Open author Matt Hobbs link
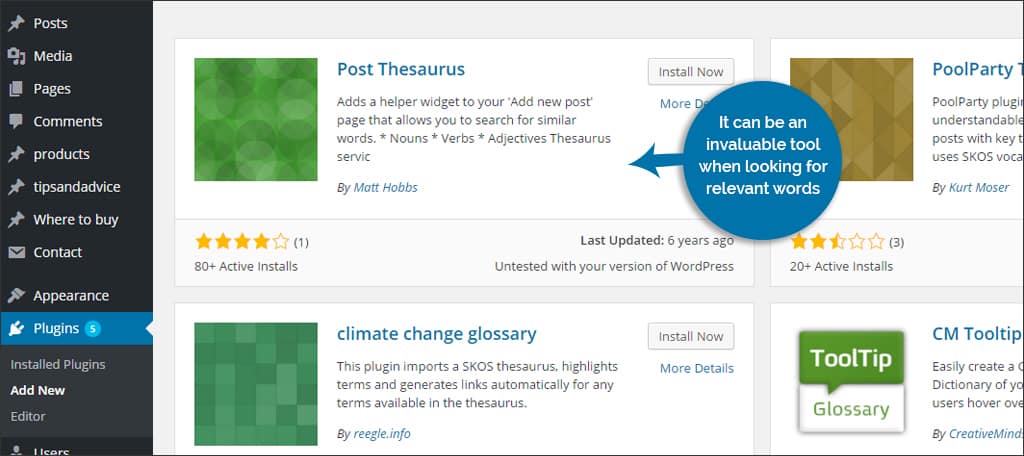Image resolution: width=1024 pixels, height=456 pixels. (x=385, y=187)
